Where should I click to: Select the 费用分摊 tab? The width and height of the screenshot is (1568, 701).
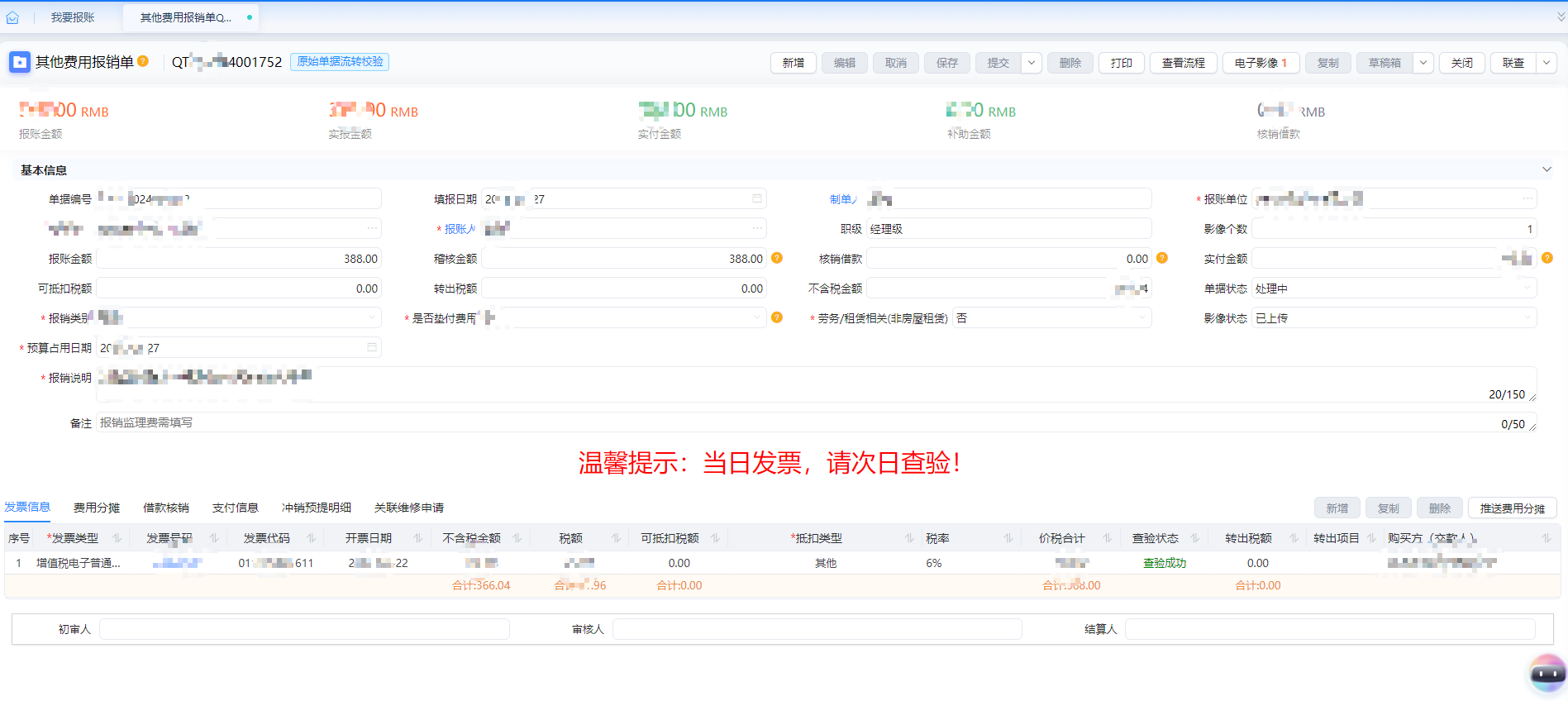click(x=97, y=508)
